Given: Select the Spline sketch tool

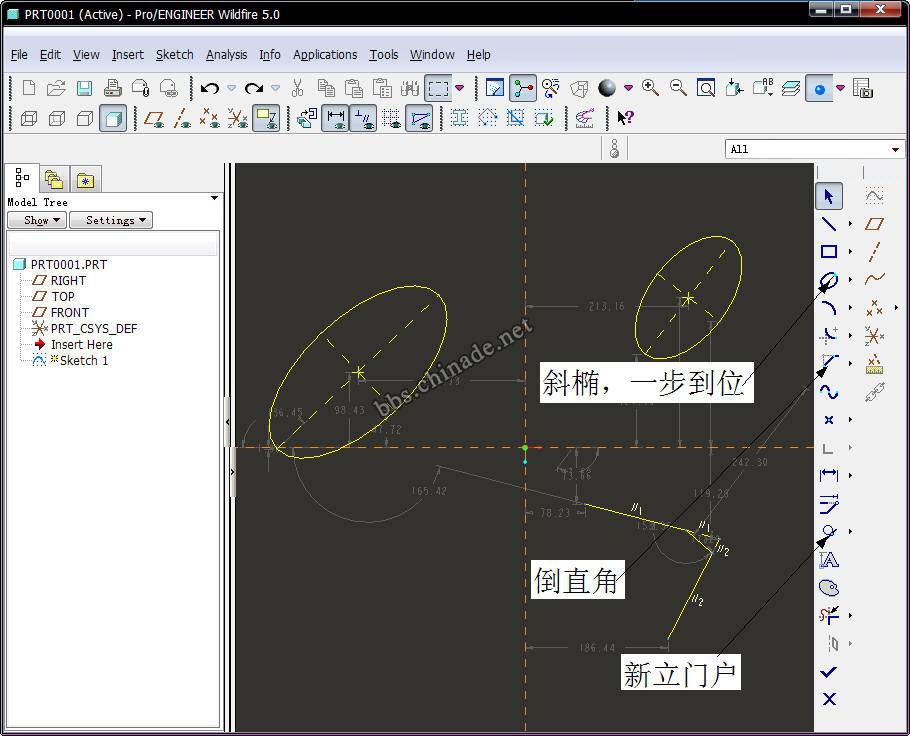Looking at the screenshot, I should tap(829, 392).
